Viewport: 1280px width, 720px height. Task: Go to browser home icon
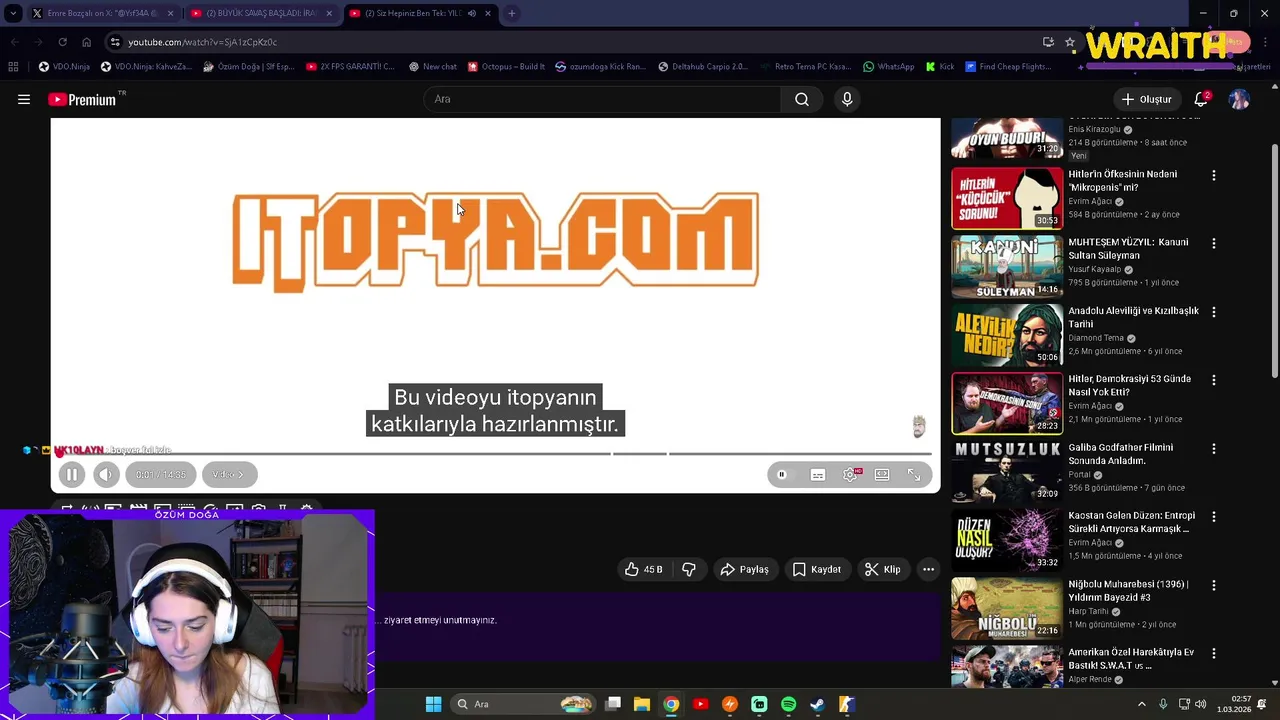86,42
